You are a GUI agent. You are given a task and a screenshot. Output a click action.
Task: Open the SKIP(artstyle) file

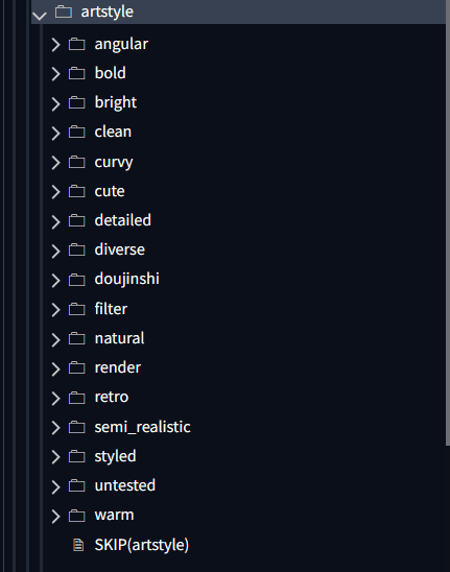pyautogui.click(x=141, y=545)
